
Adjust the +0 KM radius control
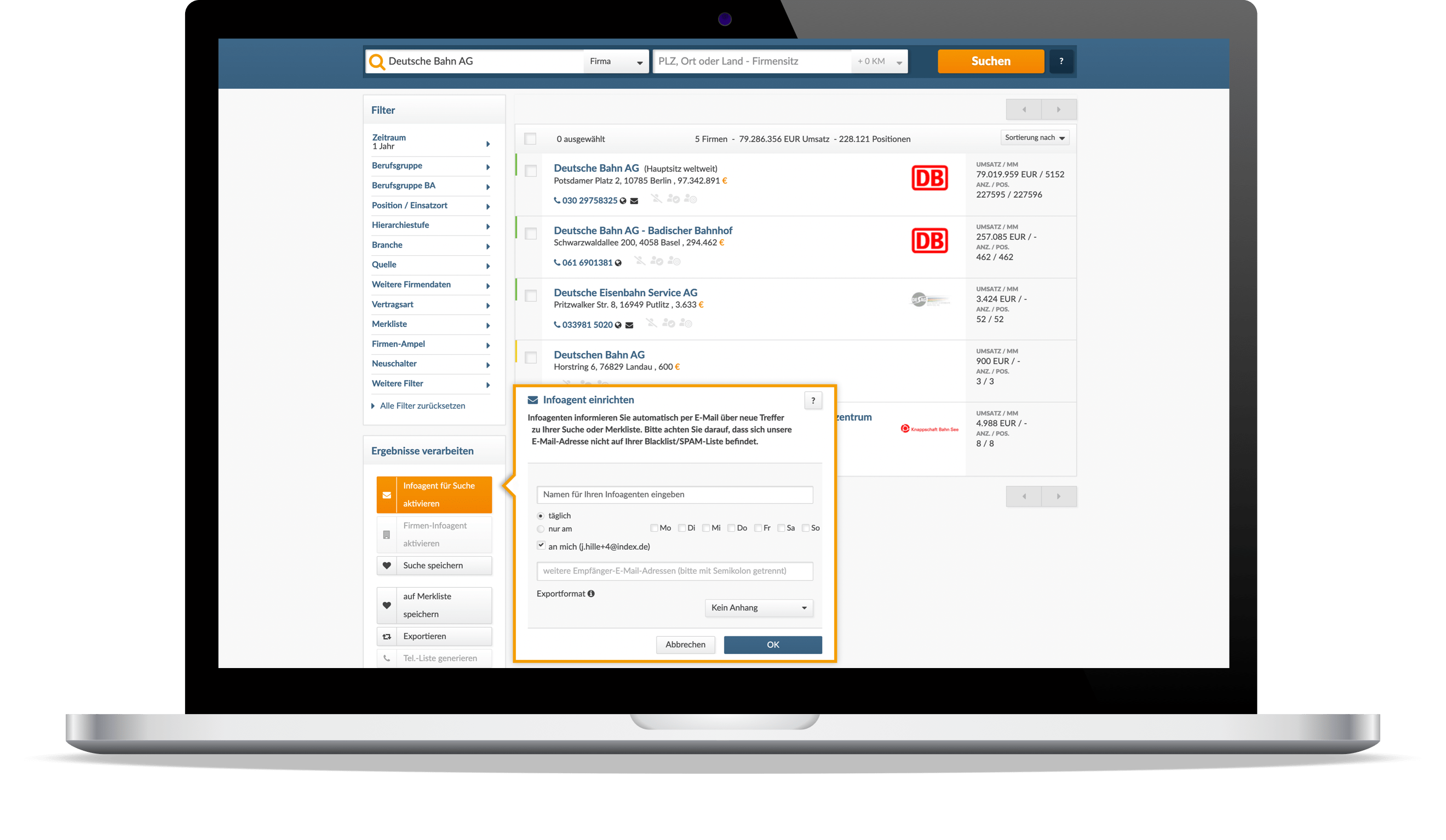coord(879,61)
